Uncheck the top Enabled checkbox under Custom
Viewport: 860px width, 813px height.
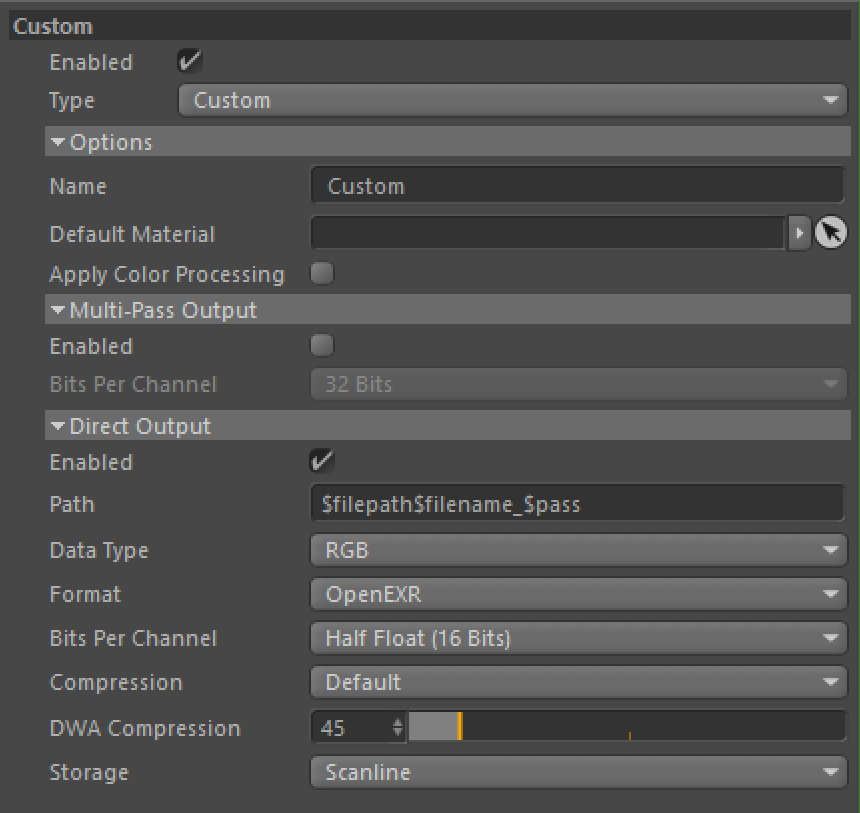pos(190,61)
